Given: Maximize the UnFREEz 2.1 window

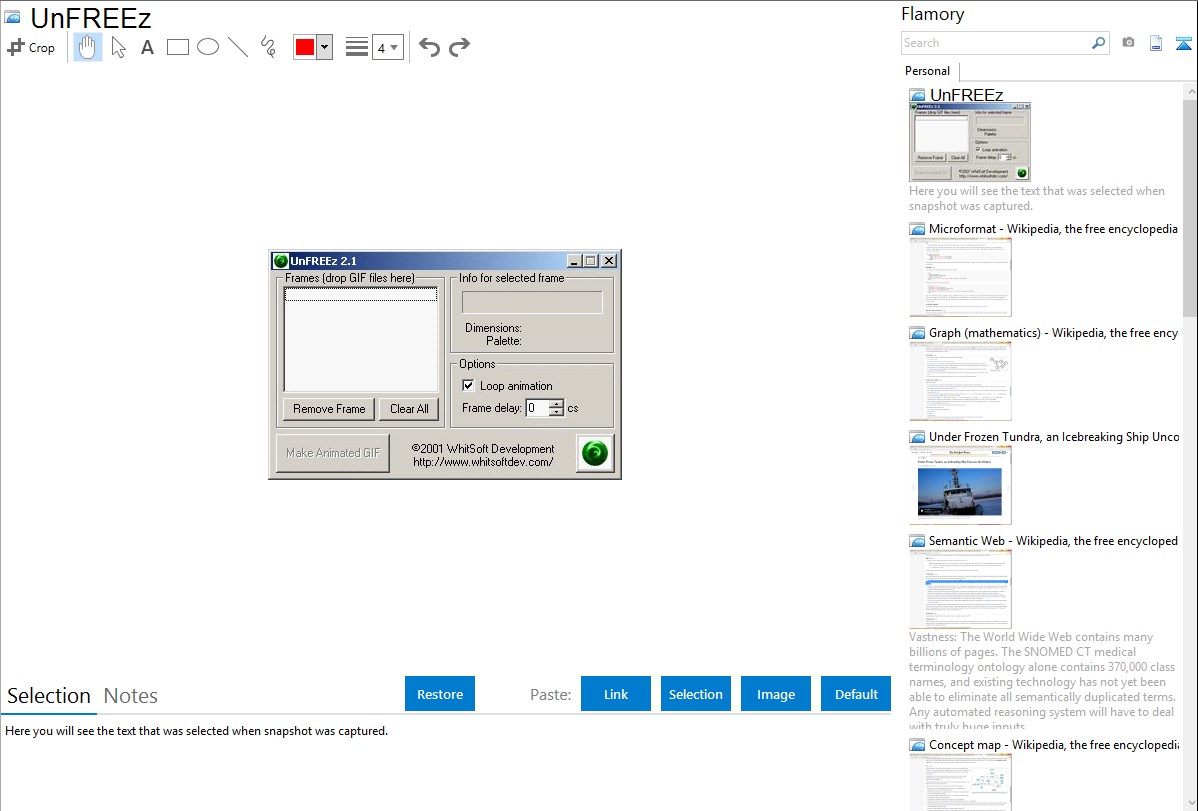Looking at the screenshot, I should 591,261.
